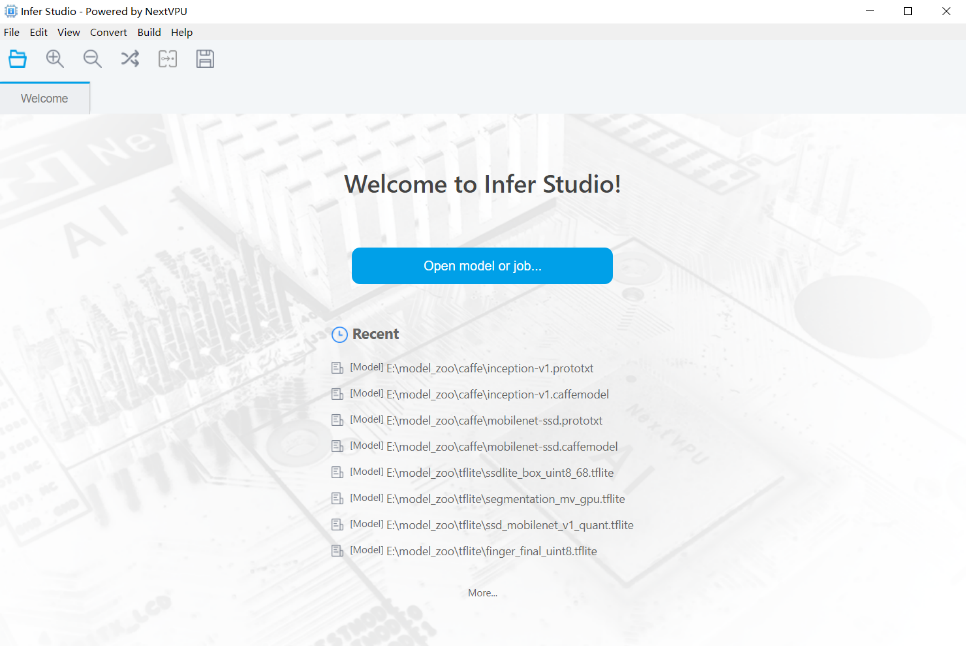Click the Open model or job button

[482, 266]
